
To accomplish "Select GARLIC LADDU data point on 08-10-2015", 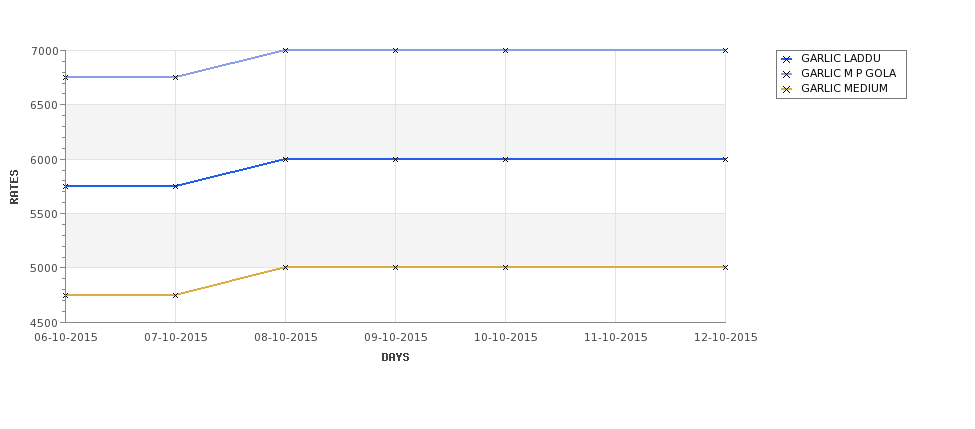I will [x=285, y=159].
